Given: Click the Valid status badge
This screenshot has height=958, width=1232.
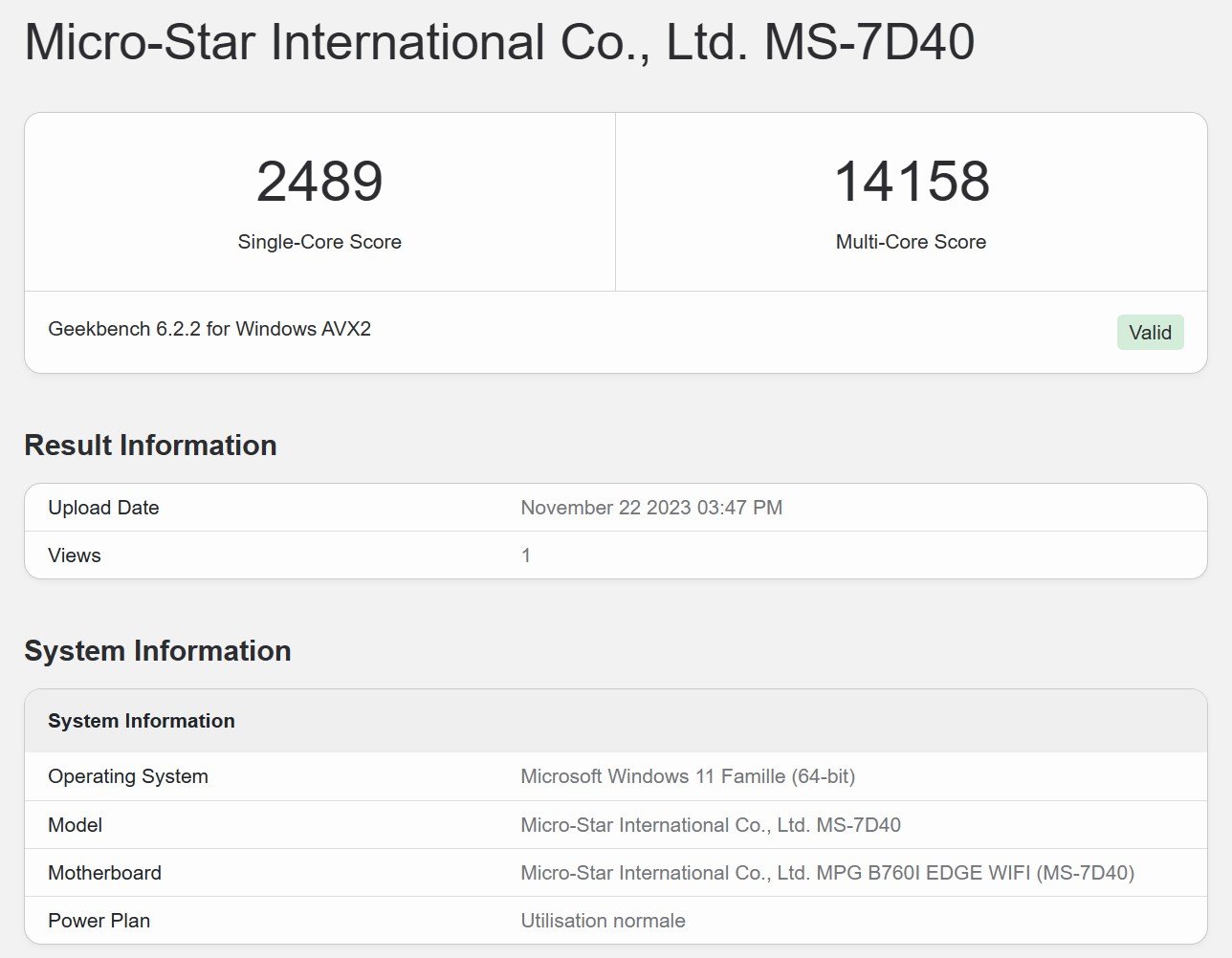Looking at the screenshot, I should click(x=1150, y=332).
